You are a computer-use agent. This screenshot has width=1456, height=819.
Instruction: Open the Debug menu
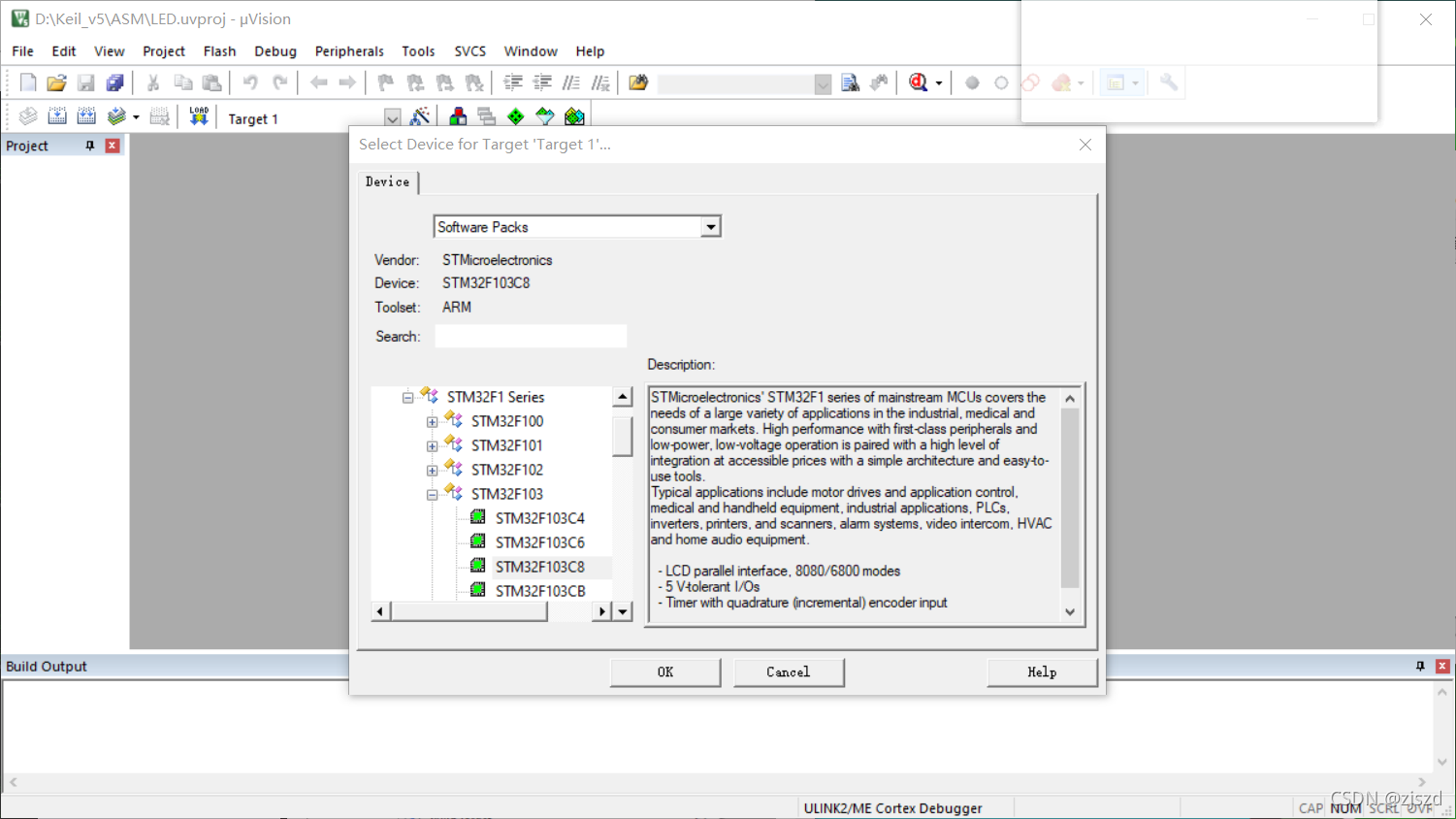coord(275,51)
